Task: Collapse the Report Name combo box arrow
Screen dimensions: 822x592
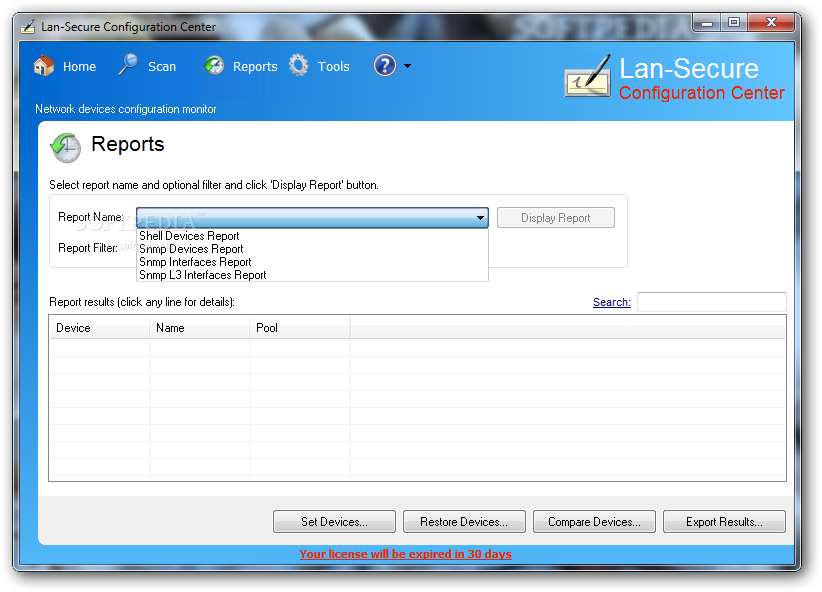Action: tap(480, 218)
